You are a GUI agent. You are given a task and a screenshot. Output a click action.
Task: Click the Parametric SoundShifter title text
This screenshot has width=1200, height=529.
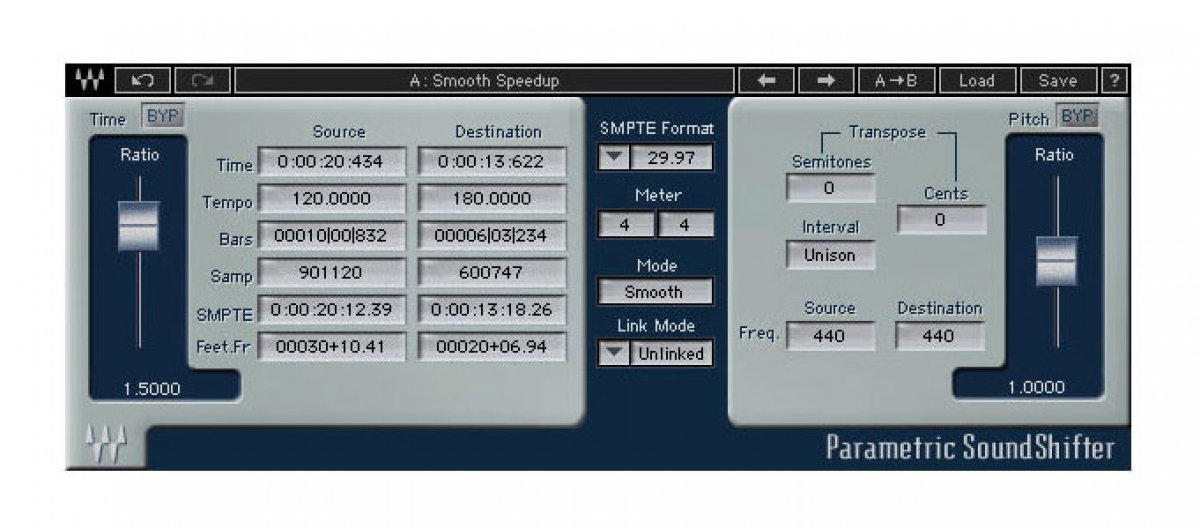click(x=969, y=446)
